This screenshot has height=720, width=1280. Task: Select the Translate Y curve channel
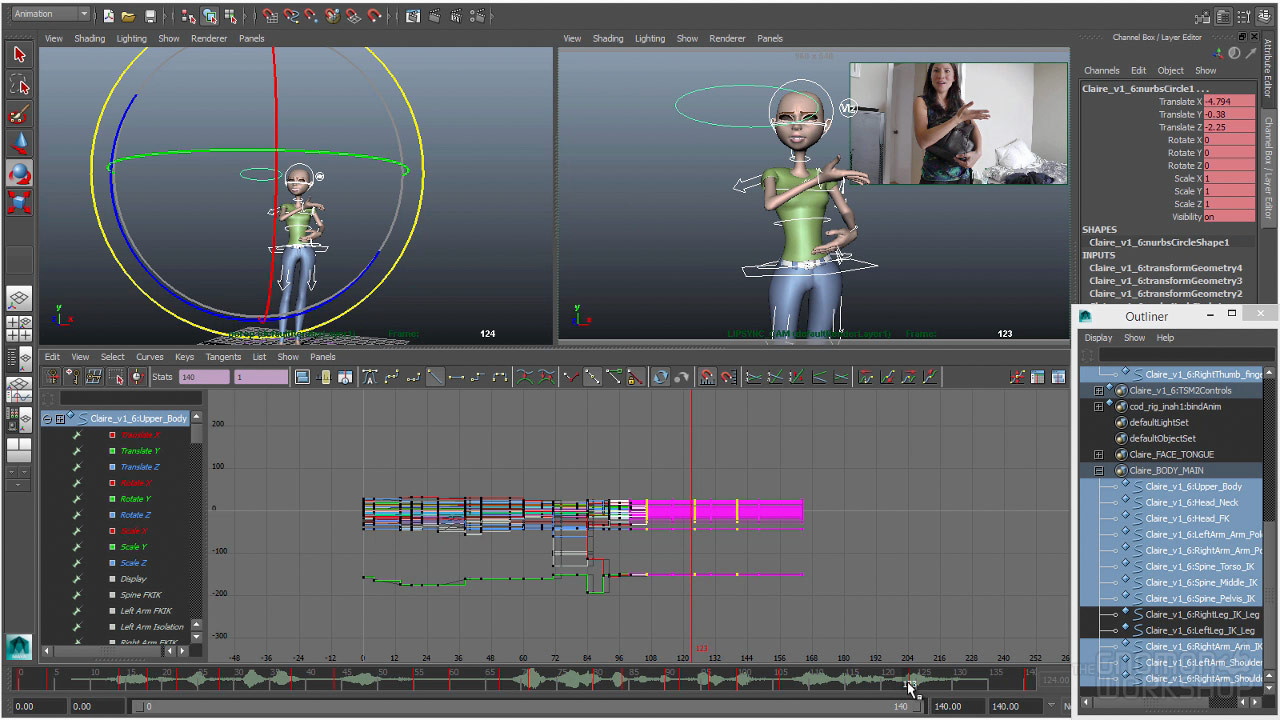click(139, 451)
